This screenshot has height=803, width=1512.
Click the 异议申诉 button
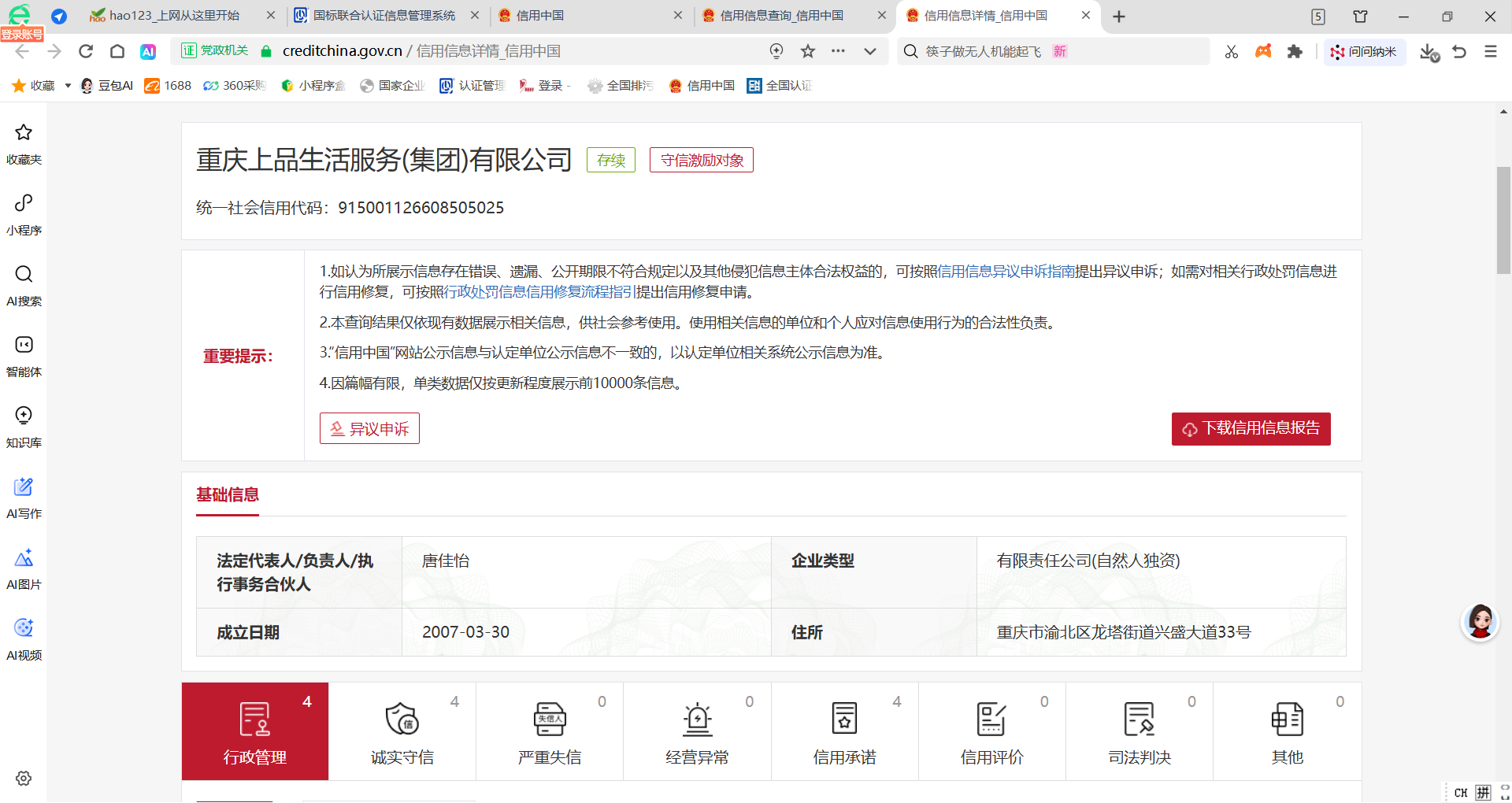(x=369, y=428)
